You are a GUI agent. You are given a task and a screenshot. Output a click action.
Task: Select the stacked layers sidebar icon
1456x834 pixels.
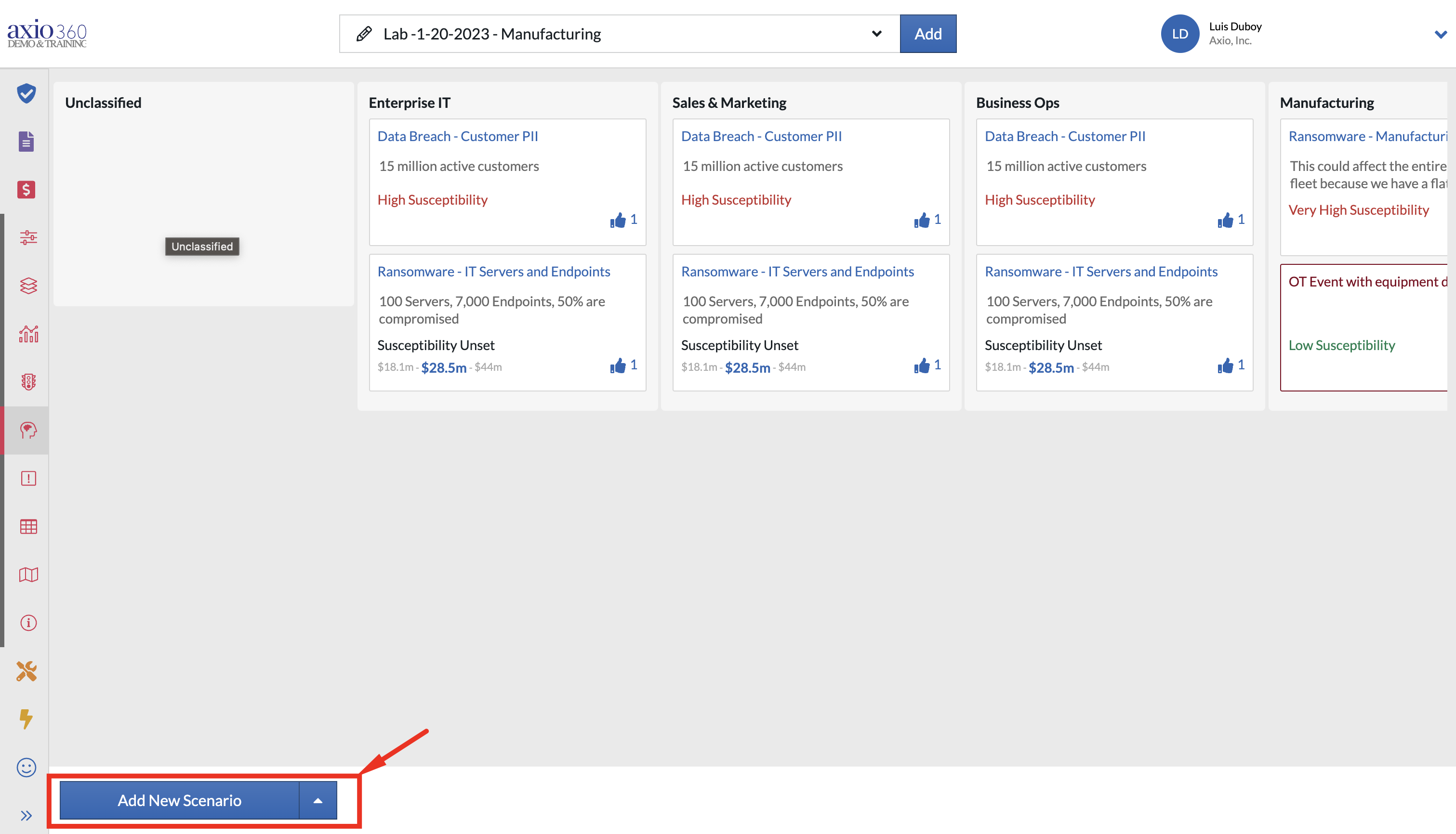click(x=28, y=285)
